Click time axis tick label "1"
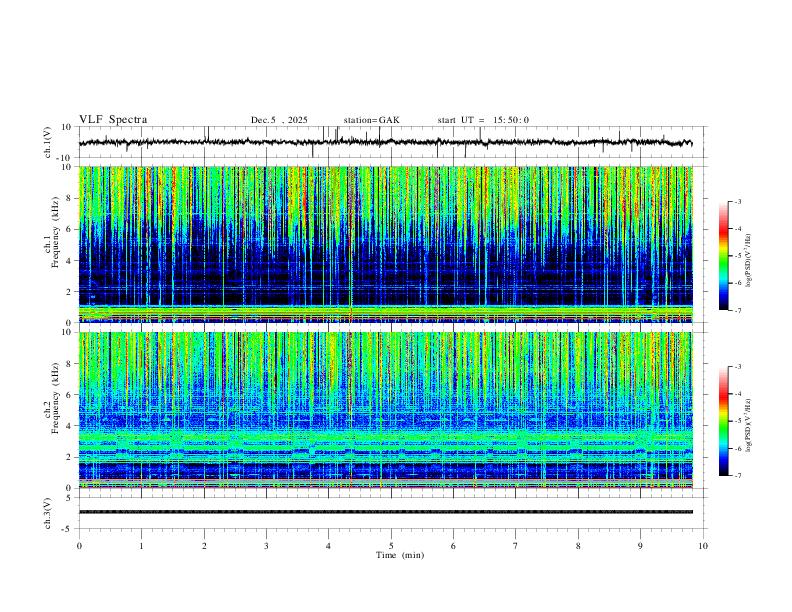 tap(141, 546)
